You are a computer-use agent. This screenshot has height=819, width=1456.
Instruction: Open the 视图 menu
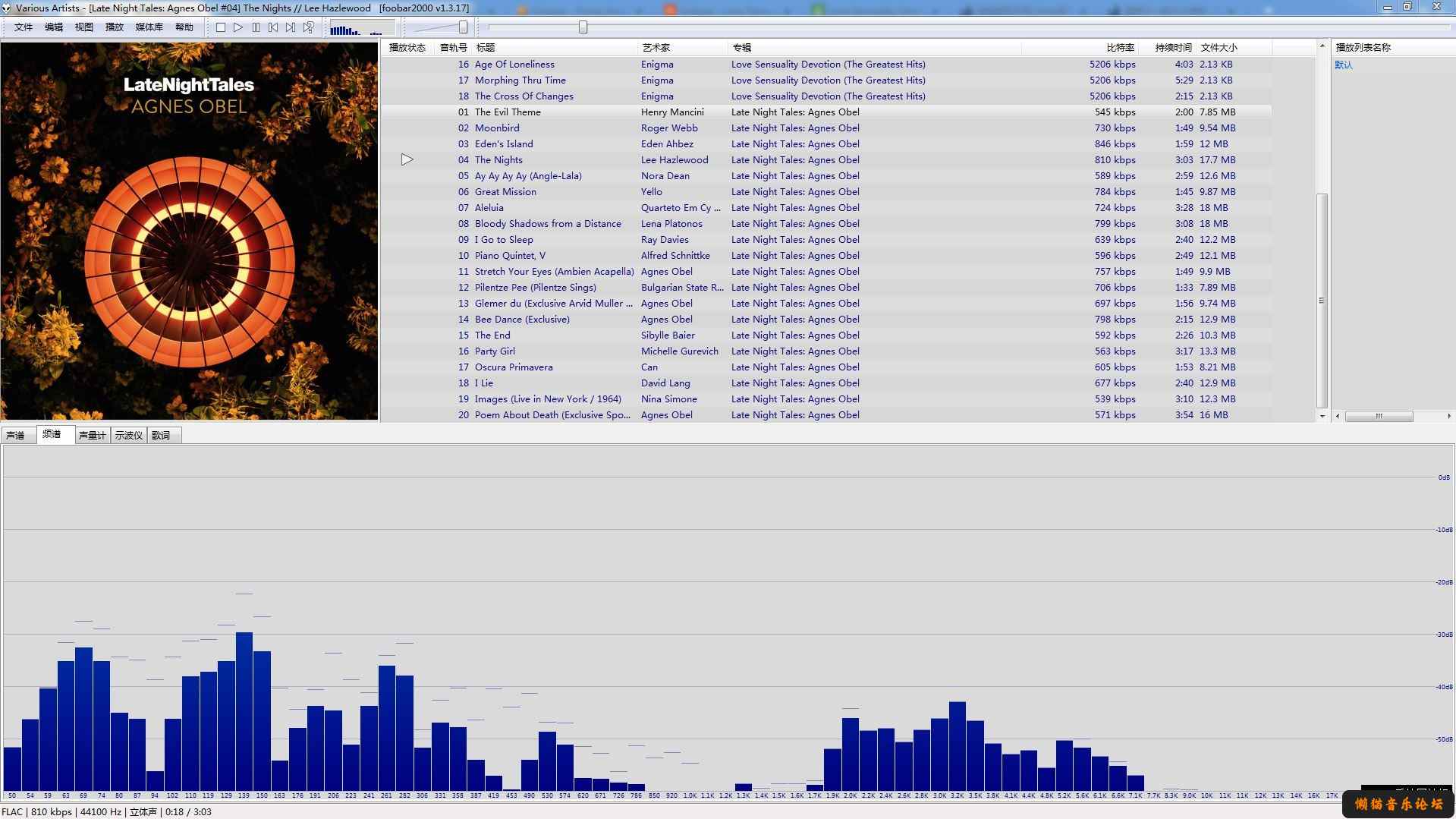(x=84, y=27)
